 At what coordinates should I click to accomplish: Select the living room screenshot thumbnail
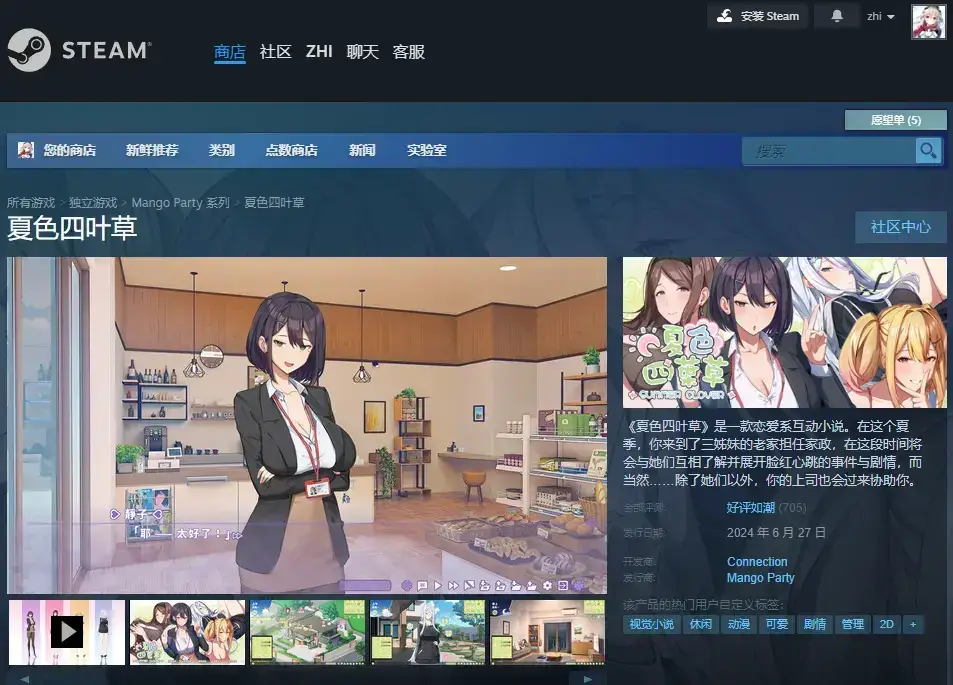click(547, 632)
